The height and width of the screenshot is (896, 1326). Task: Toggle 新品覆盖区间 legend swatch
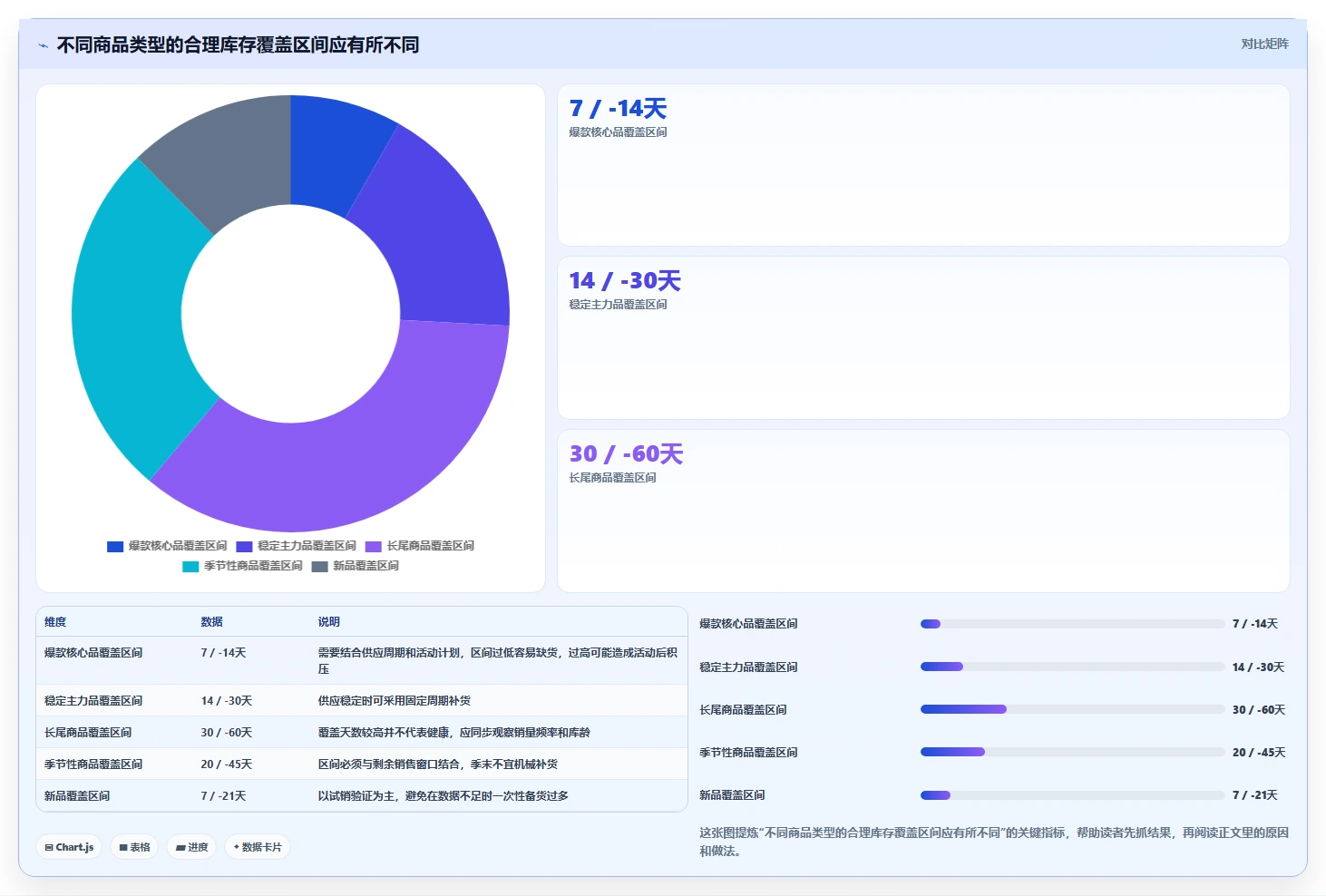click(319, 566)
